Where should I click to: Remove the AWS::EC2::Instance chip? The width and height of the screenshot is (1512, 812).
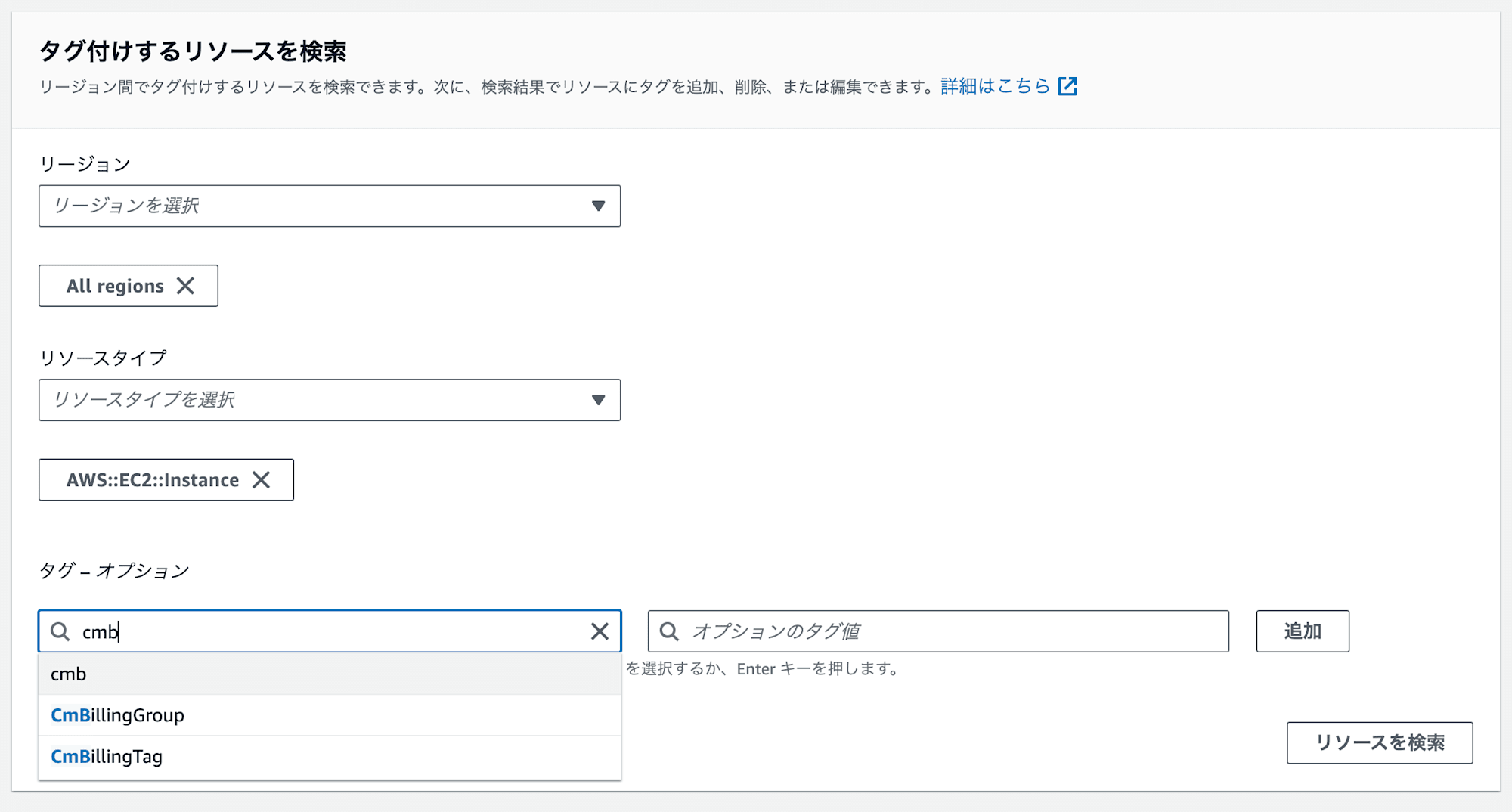[261, 480]
